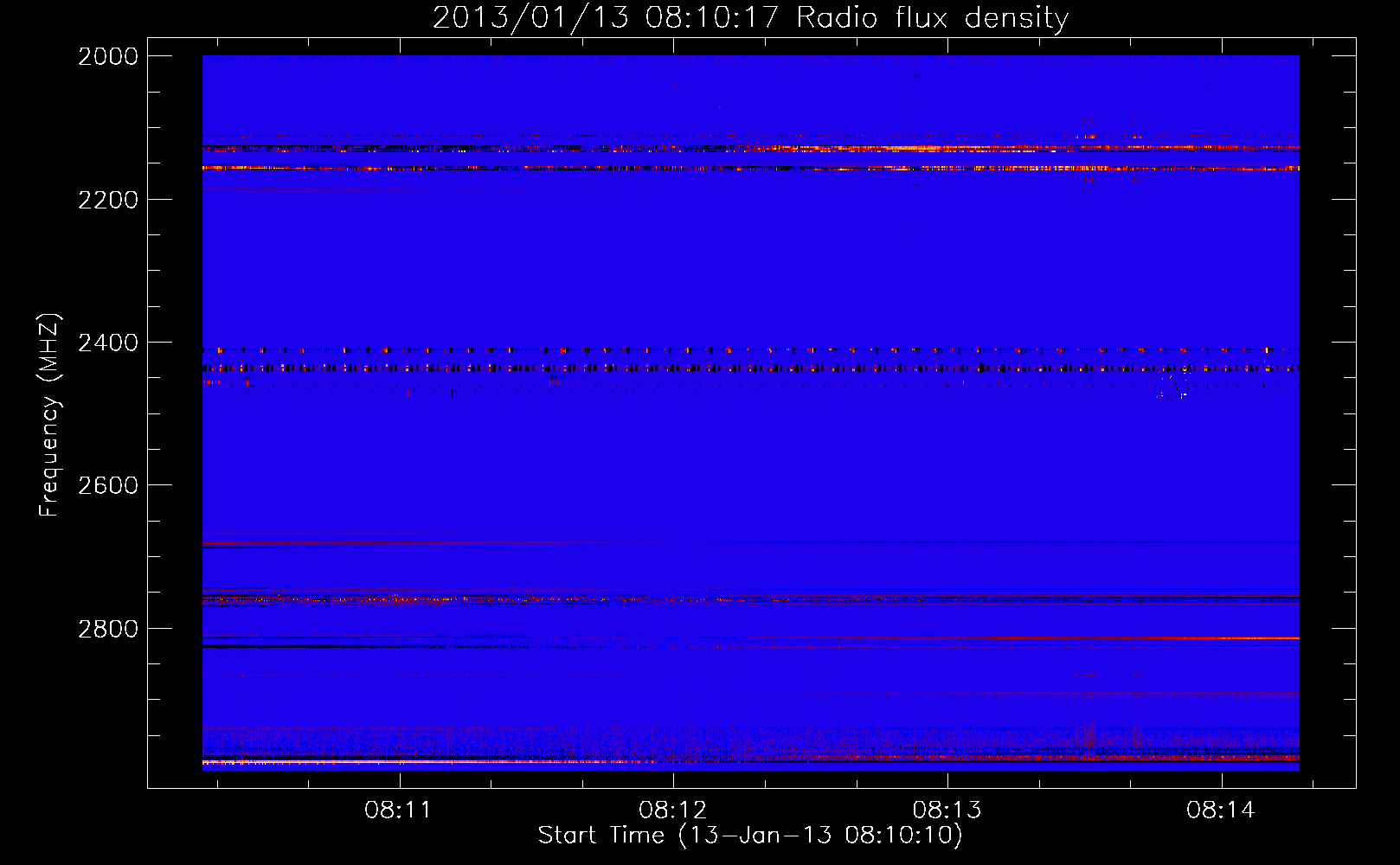Click the 'Start Time (13-Jan-13 08:10:10)' axis label
The image size is (1400, 865).
click(750, 836)
